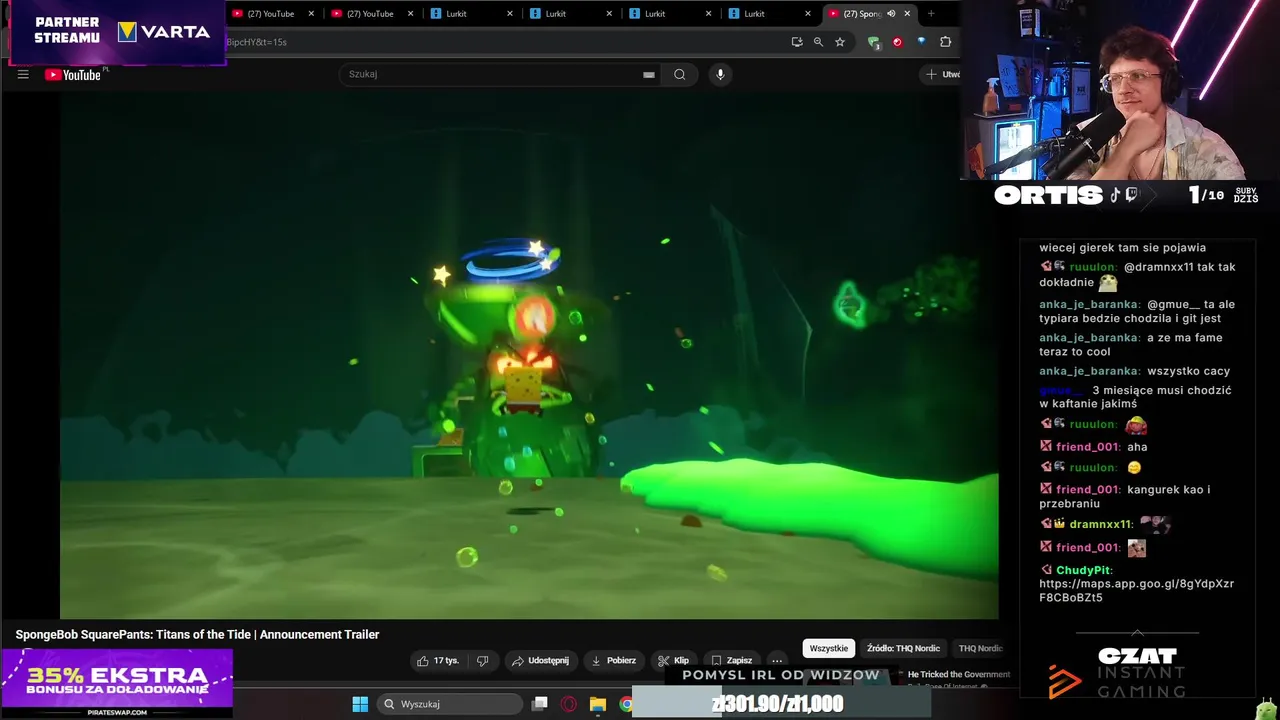The image size is (1280, 720).
Task: Download the video with Pobierz
Action: pyautogui.click(x=613, y=660)
